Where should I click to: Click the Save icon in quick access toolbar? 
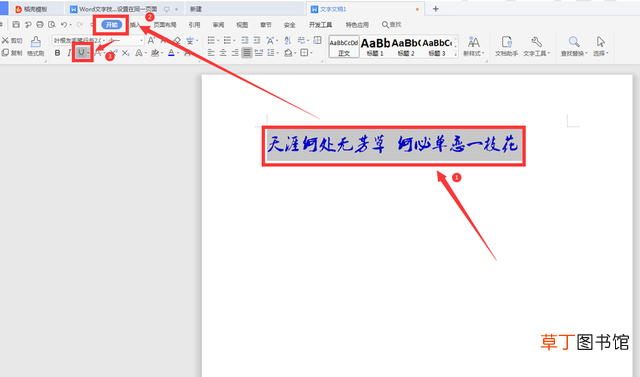tap(16, 24)
